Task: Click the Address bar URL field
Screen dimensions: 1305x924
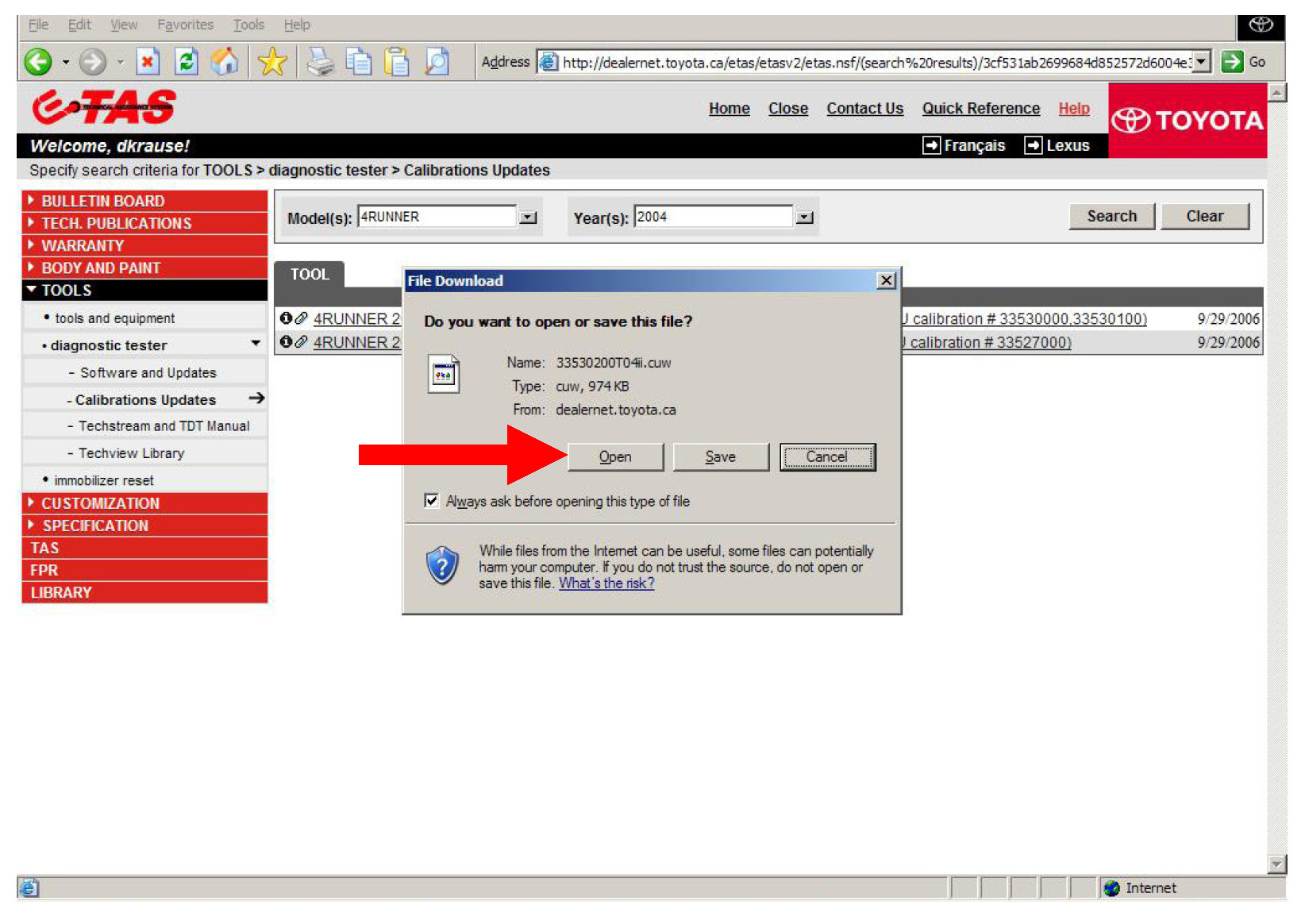Action: coord(873,63)
